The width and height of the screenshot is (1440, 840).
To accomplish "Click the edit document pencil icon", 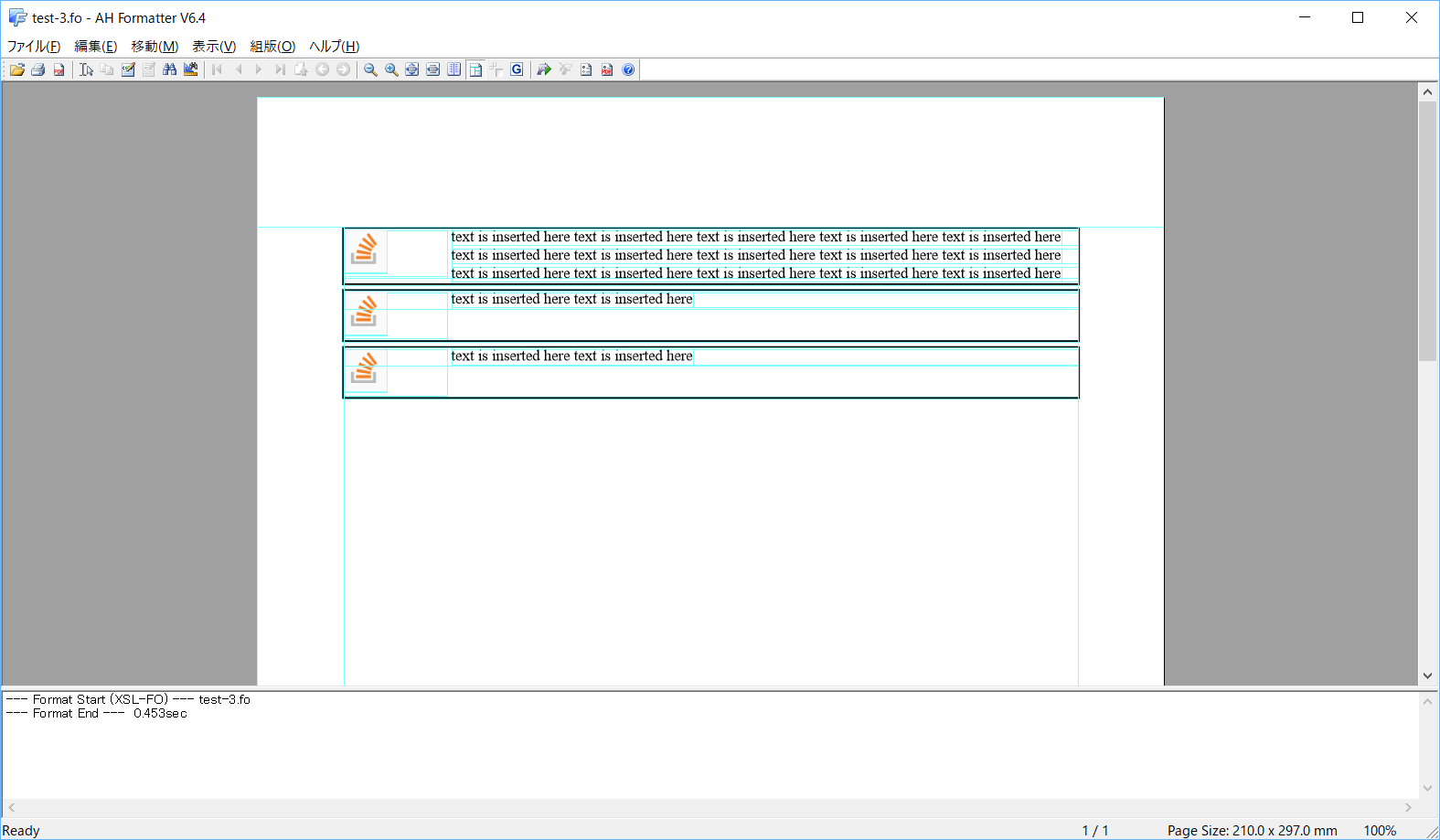I will [x=128, y=69].
